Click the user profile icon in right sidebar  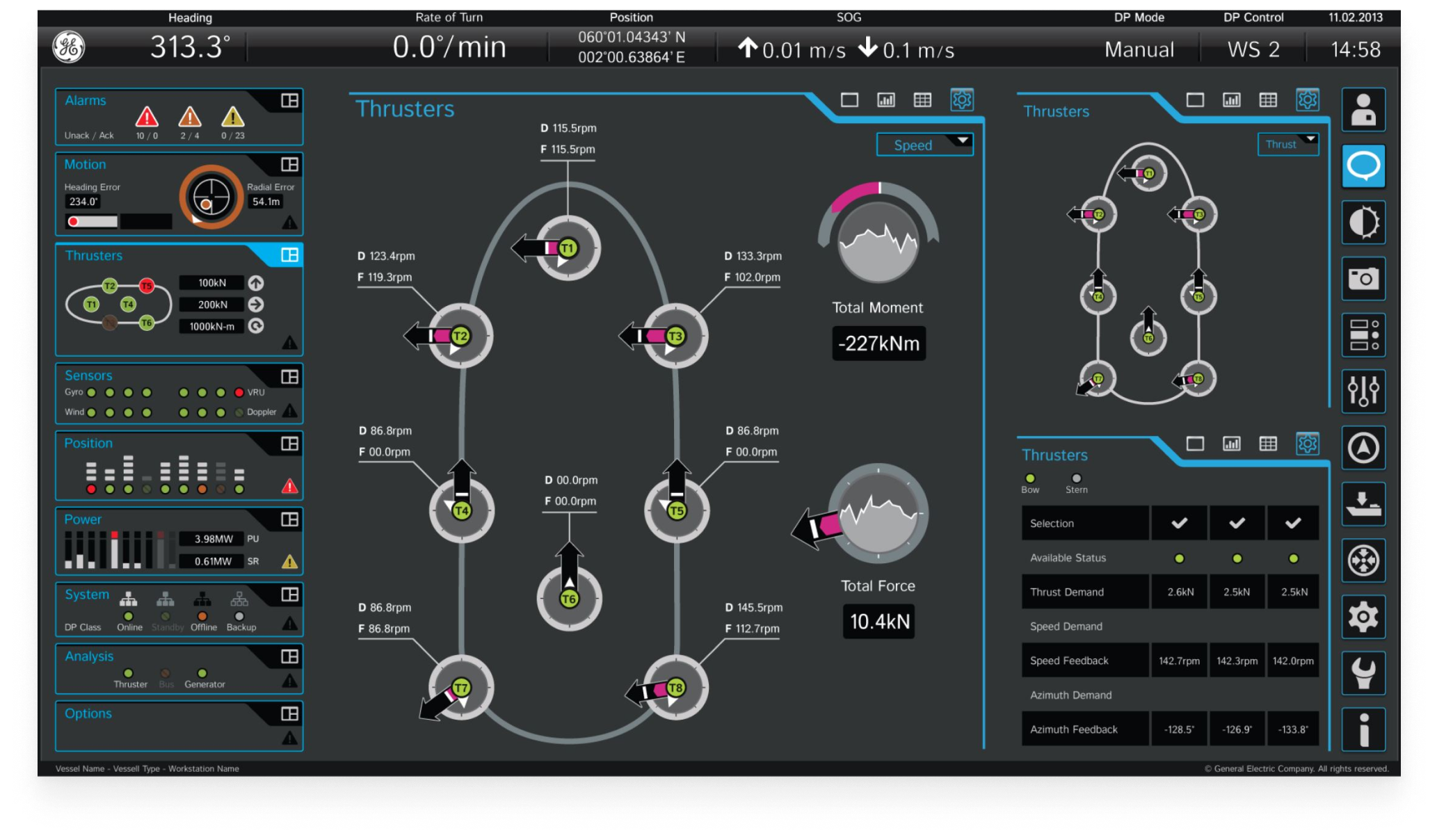(1363, 110)
